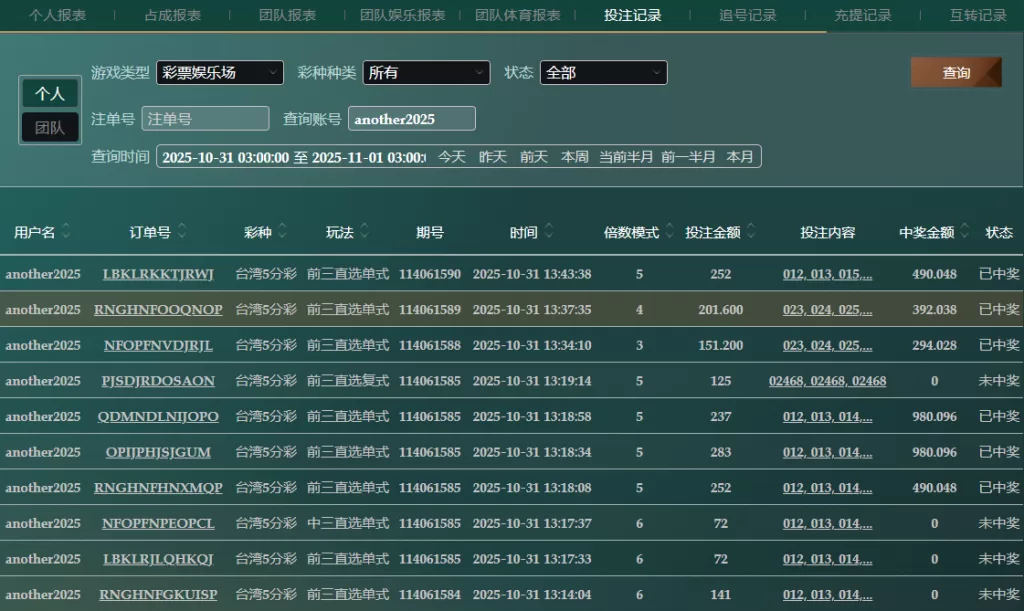
Task: Switch to 追号记录 tab
Action: 748,15
